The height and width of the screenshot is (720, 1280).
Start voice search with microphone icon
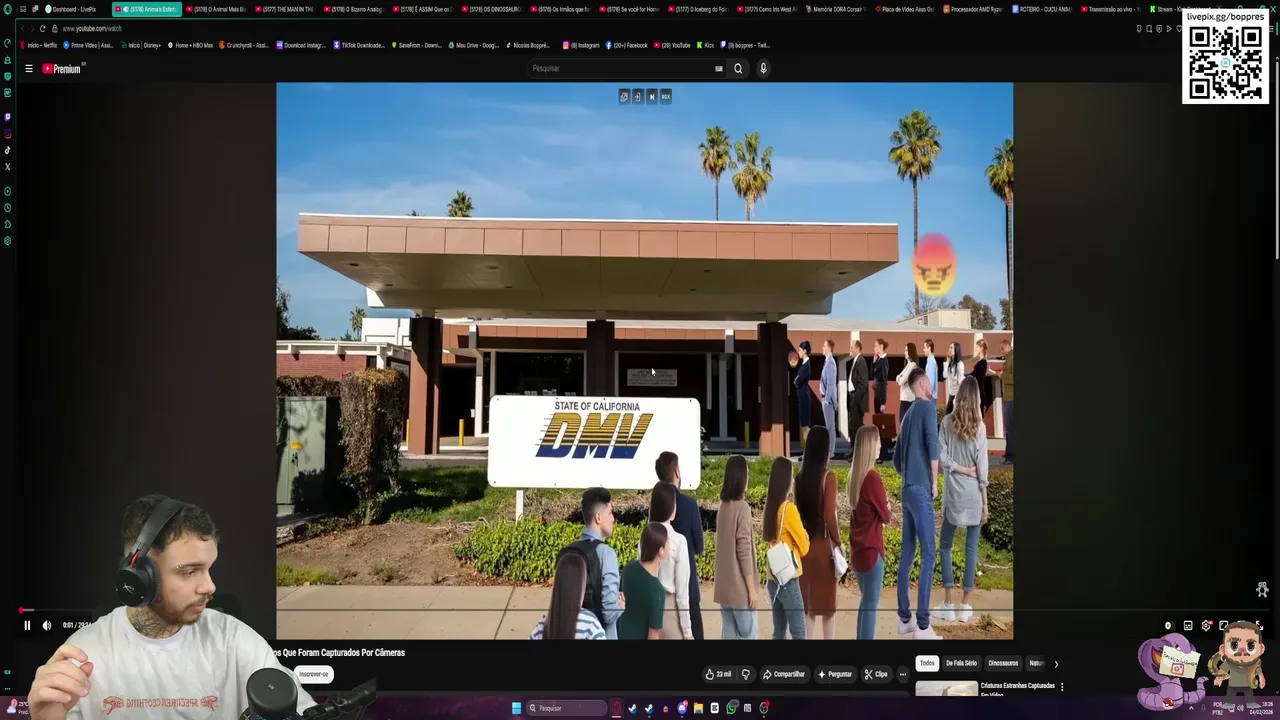(763, 69)
